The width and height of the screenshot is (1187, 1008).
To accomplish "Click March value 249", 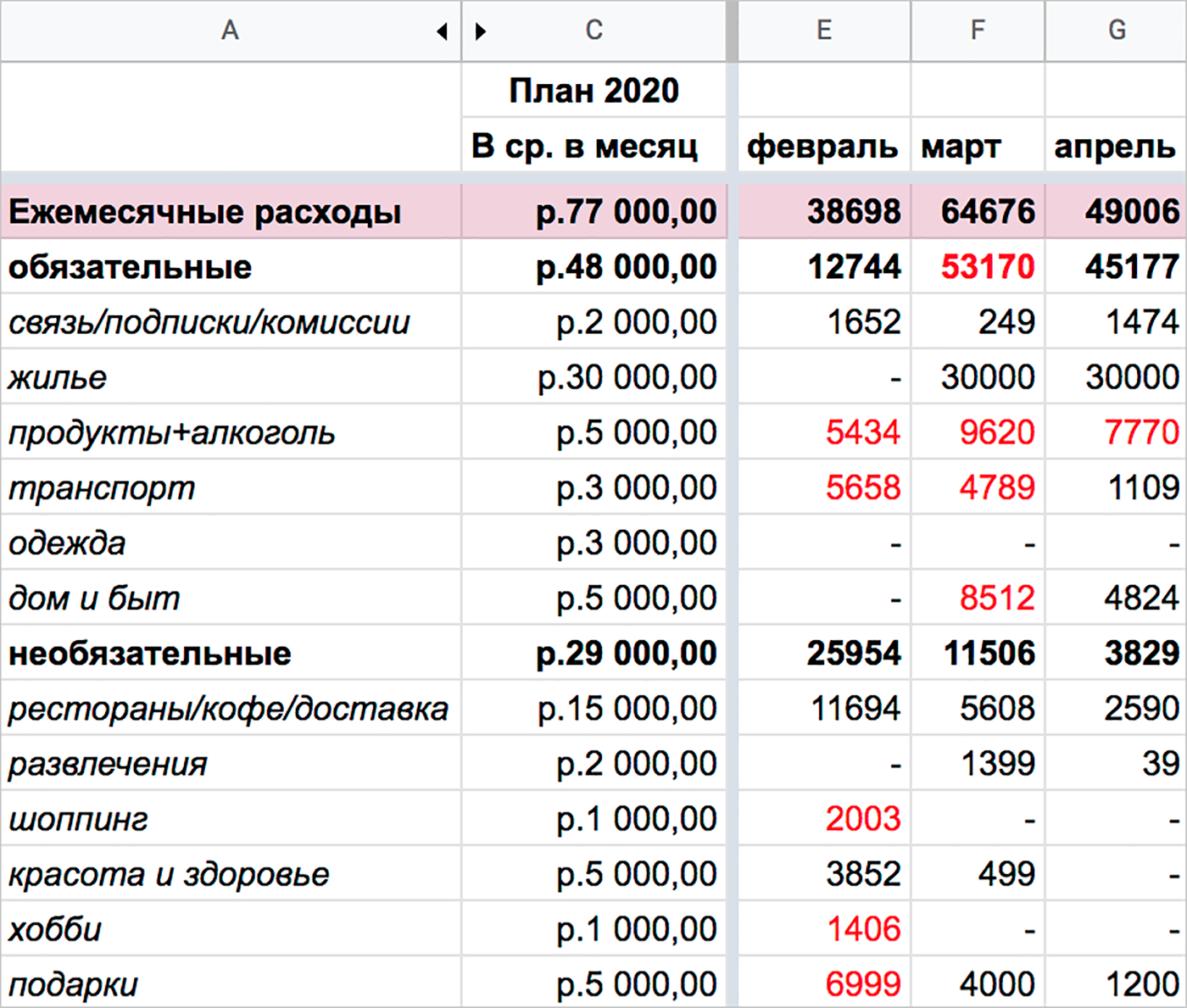I will 1006,322.
